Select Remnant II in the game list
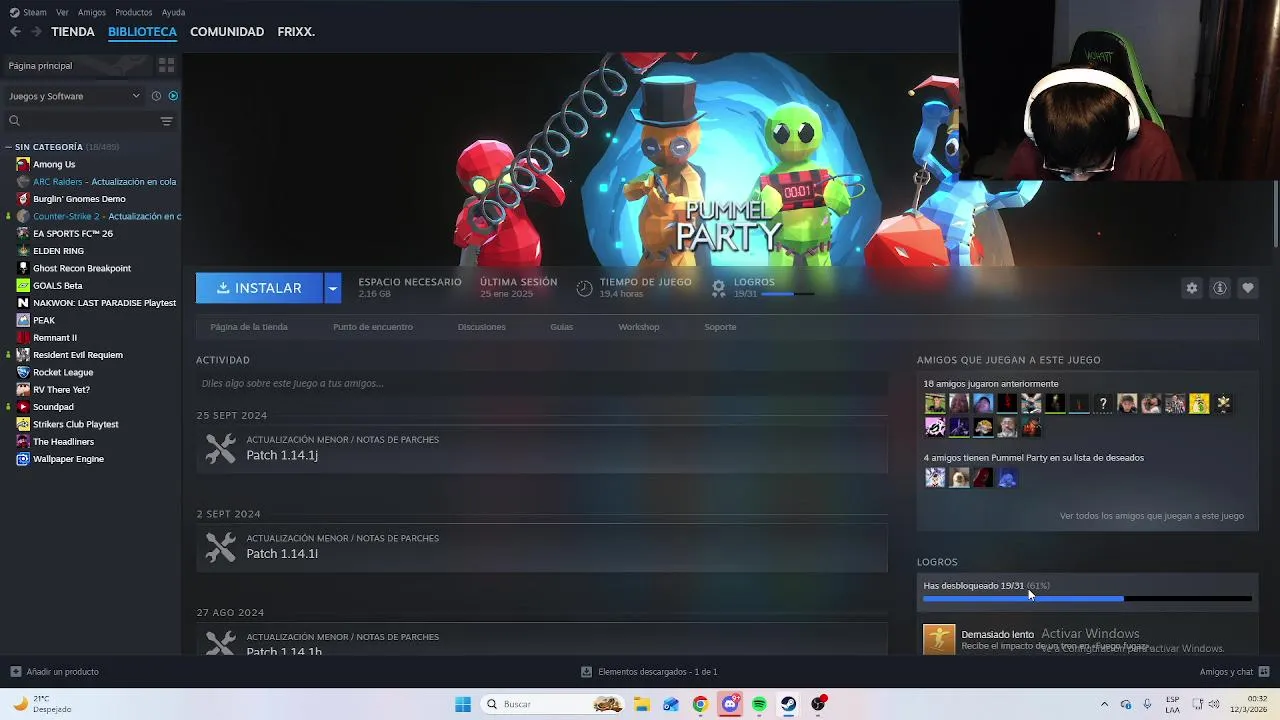1280x720 pixels. point(55,338)
